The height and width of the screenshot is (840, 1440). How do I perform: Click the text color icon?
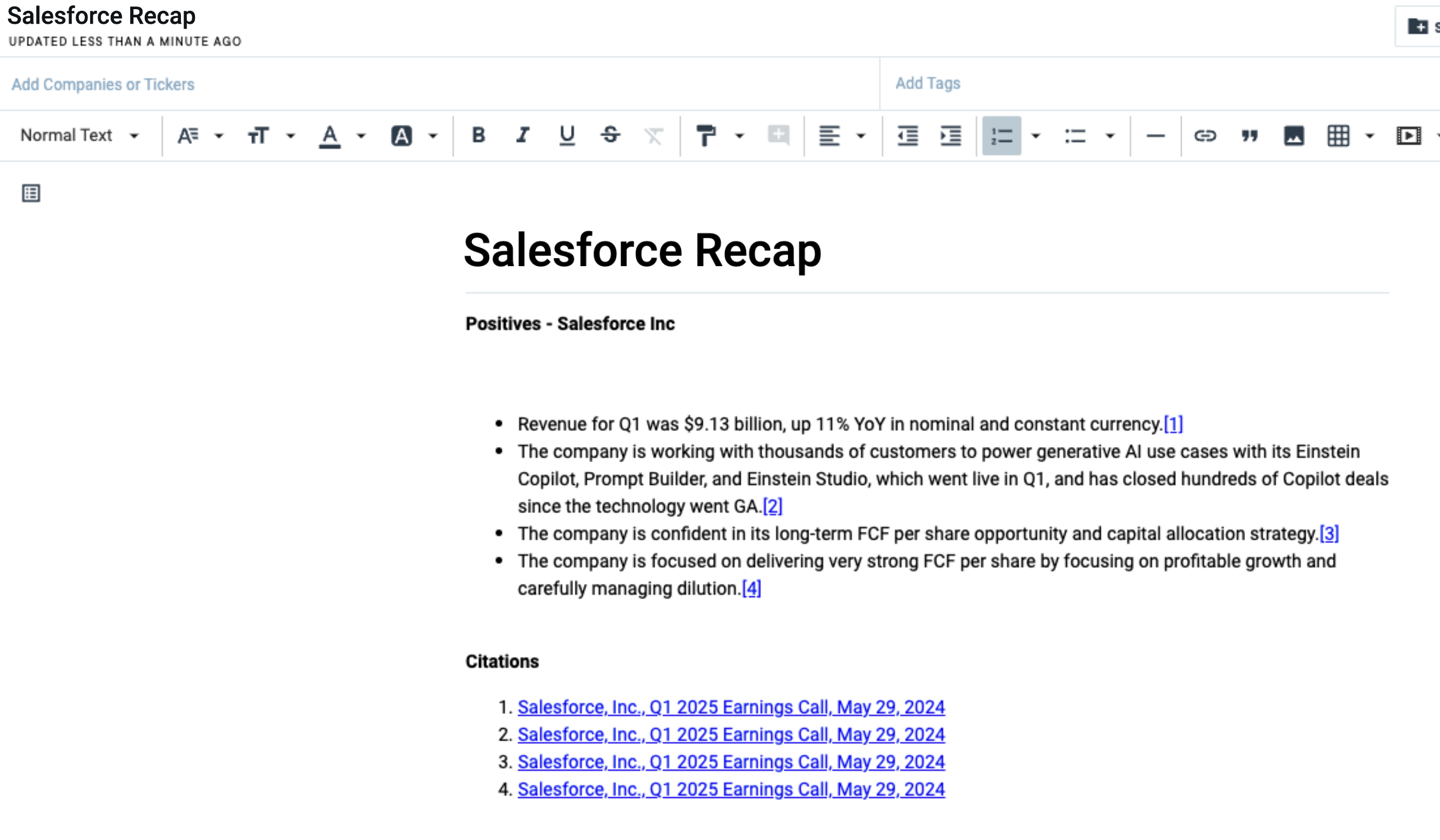(329, 136)
